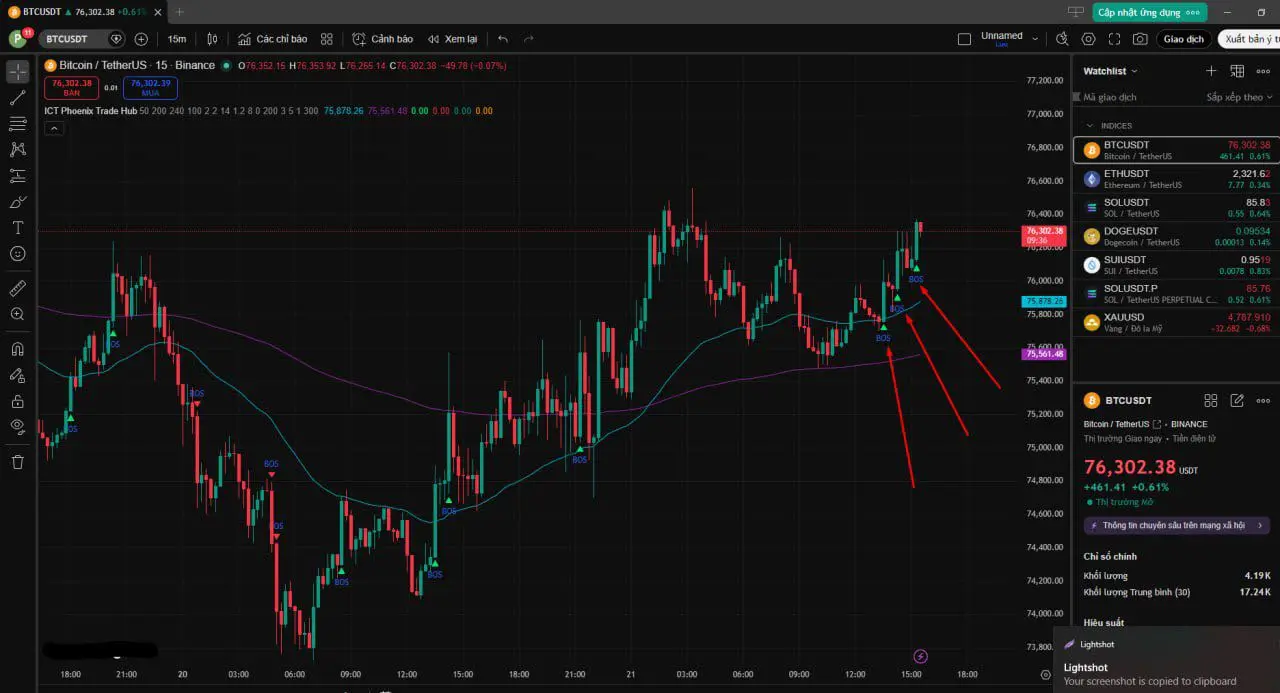Open the watchlist three-dots menu
1280x693 pixels.
coord(1263,71)
